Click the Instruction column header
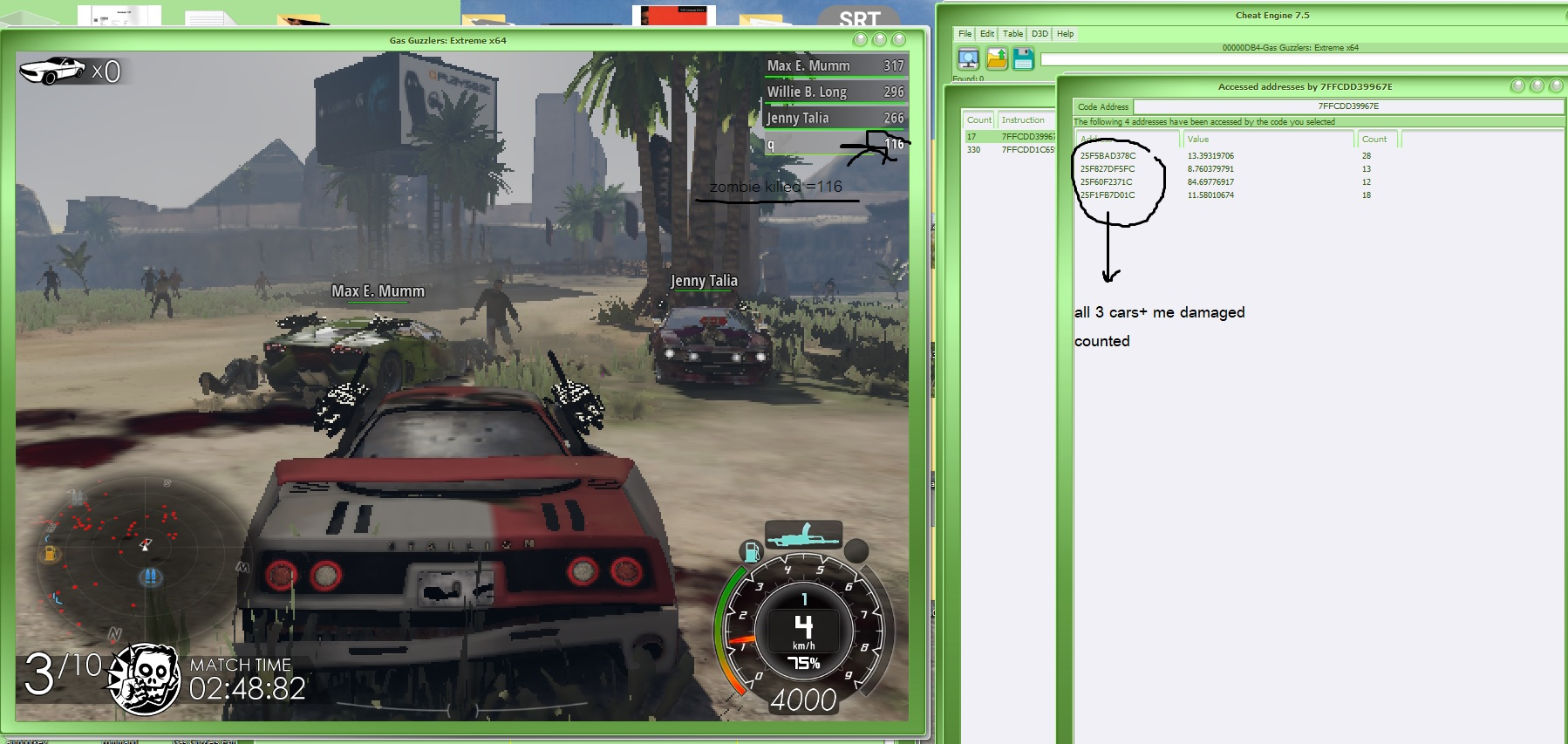The width and height of the screenshot is (1568, 744). (1024, 120)
